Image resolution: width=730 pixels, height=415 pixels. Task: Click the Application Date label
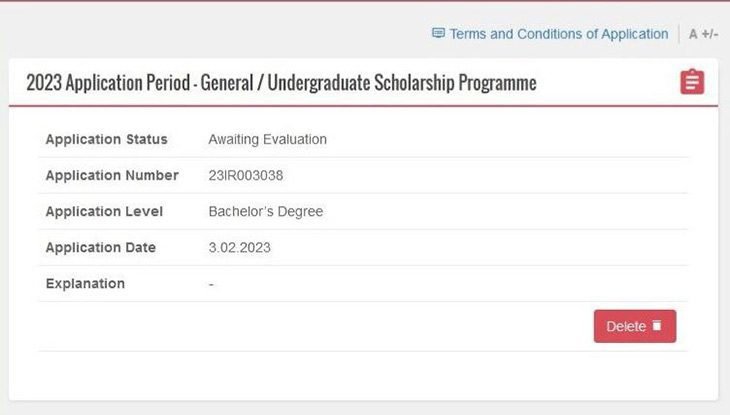101,247
